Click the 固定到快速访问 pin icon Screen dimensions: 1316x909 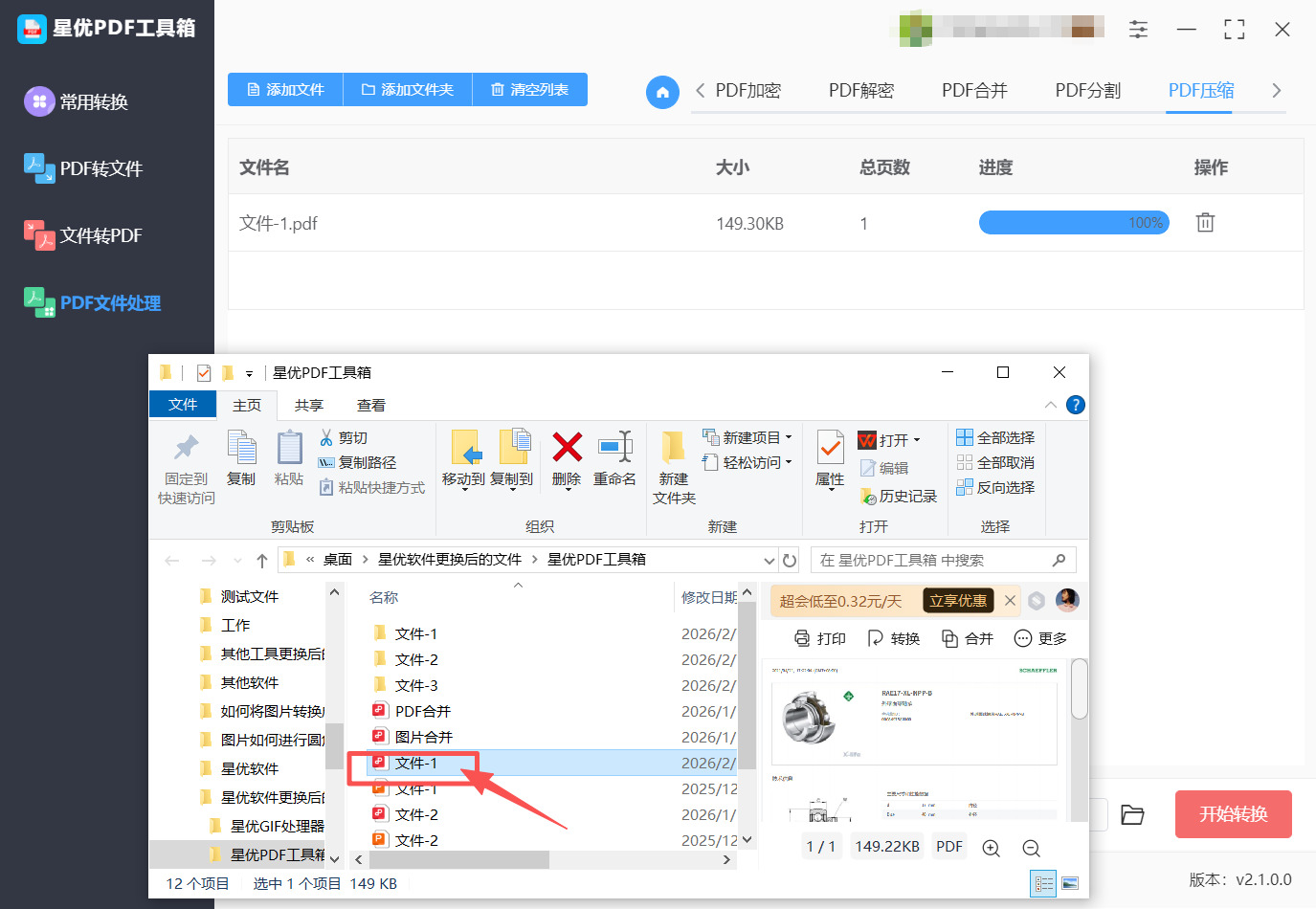pyautogui.click(x=186, y=448)
